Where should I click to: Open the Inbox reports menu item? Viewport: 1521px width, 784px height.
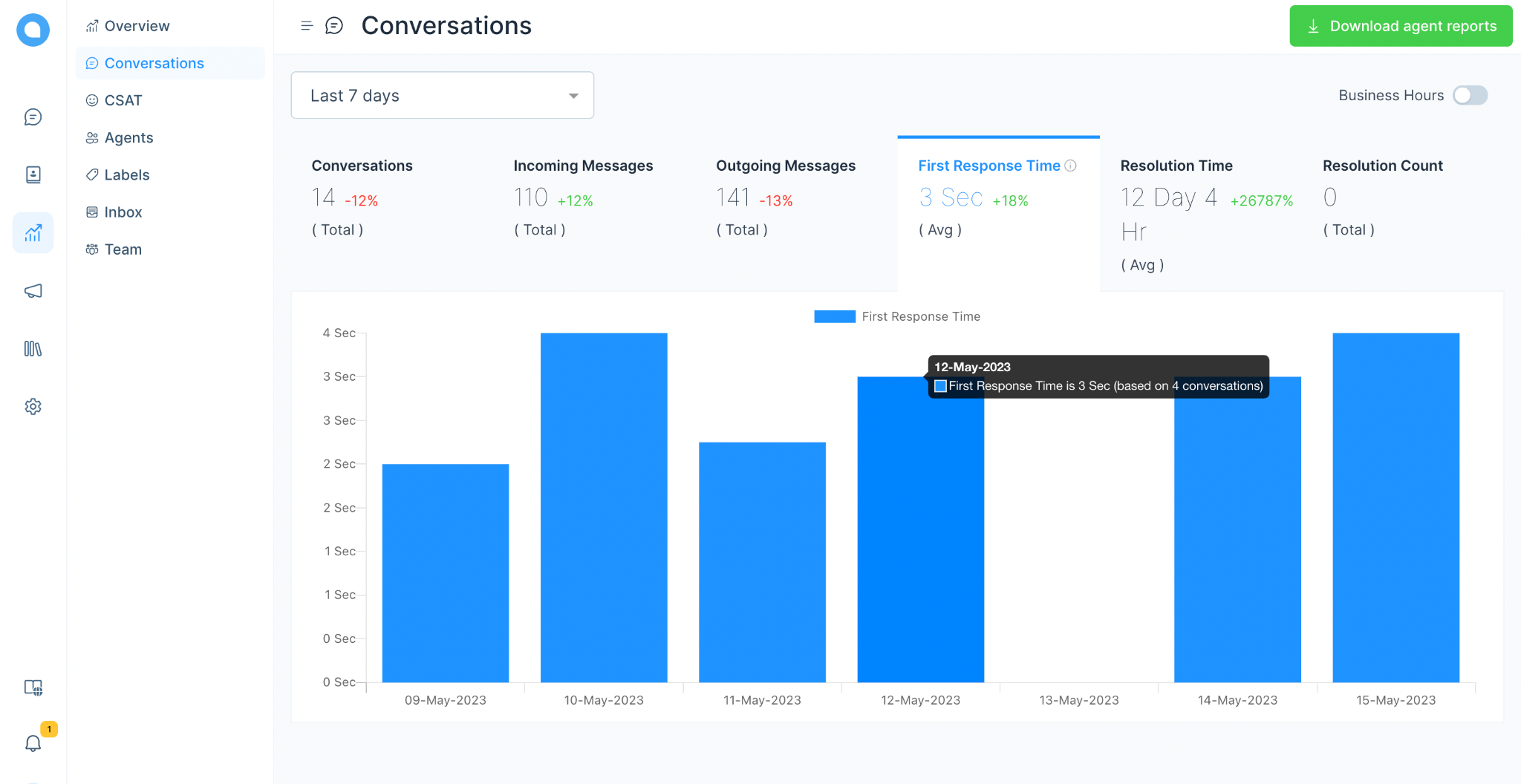coord(169,212)
